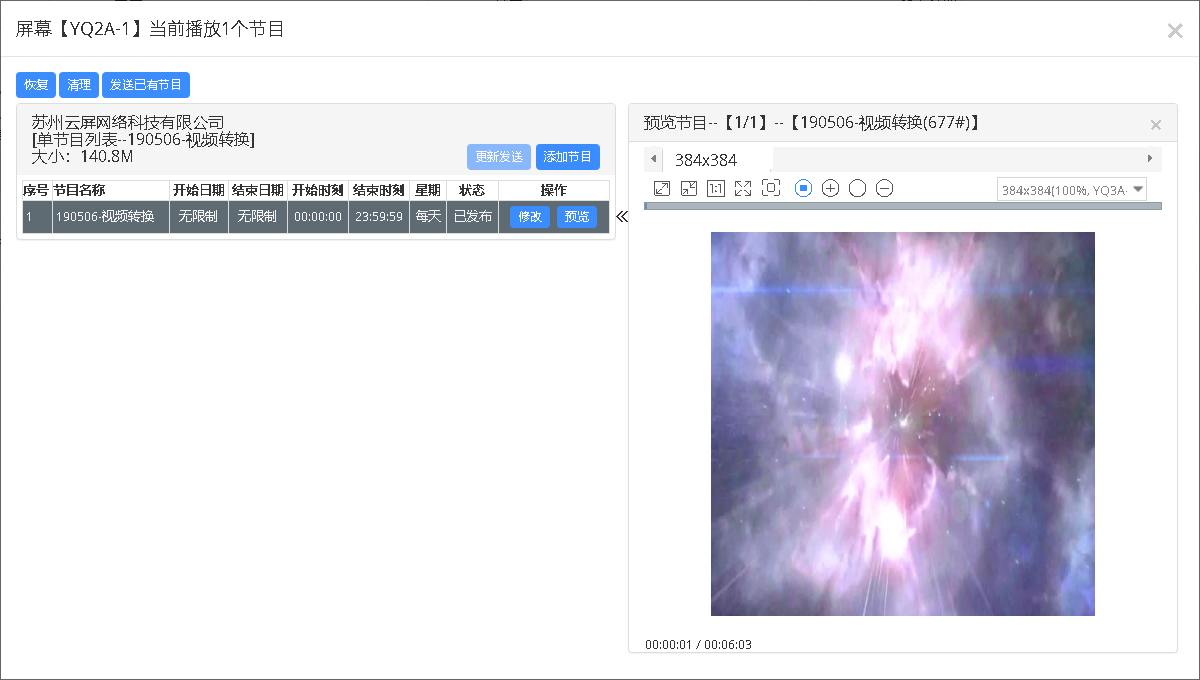Click the 状态 column header
Image resolution: width=1200 pixels, height=680 pixels.
pyautogui.click(x=472, y=190)
